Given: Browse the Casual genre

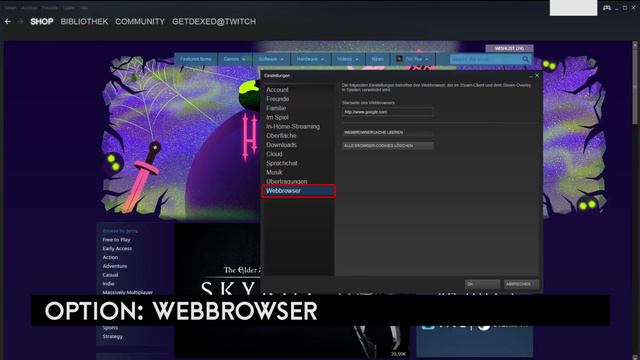Looking at the screenshot, I should [110, 275].
